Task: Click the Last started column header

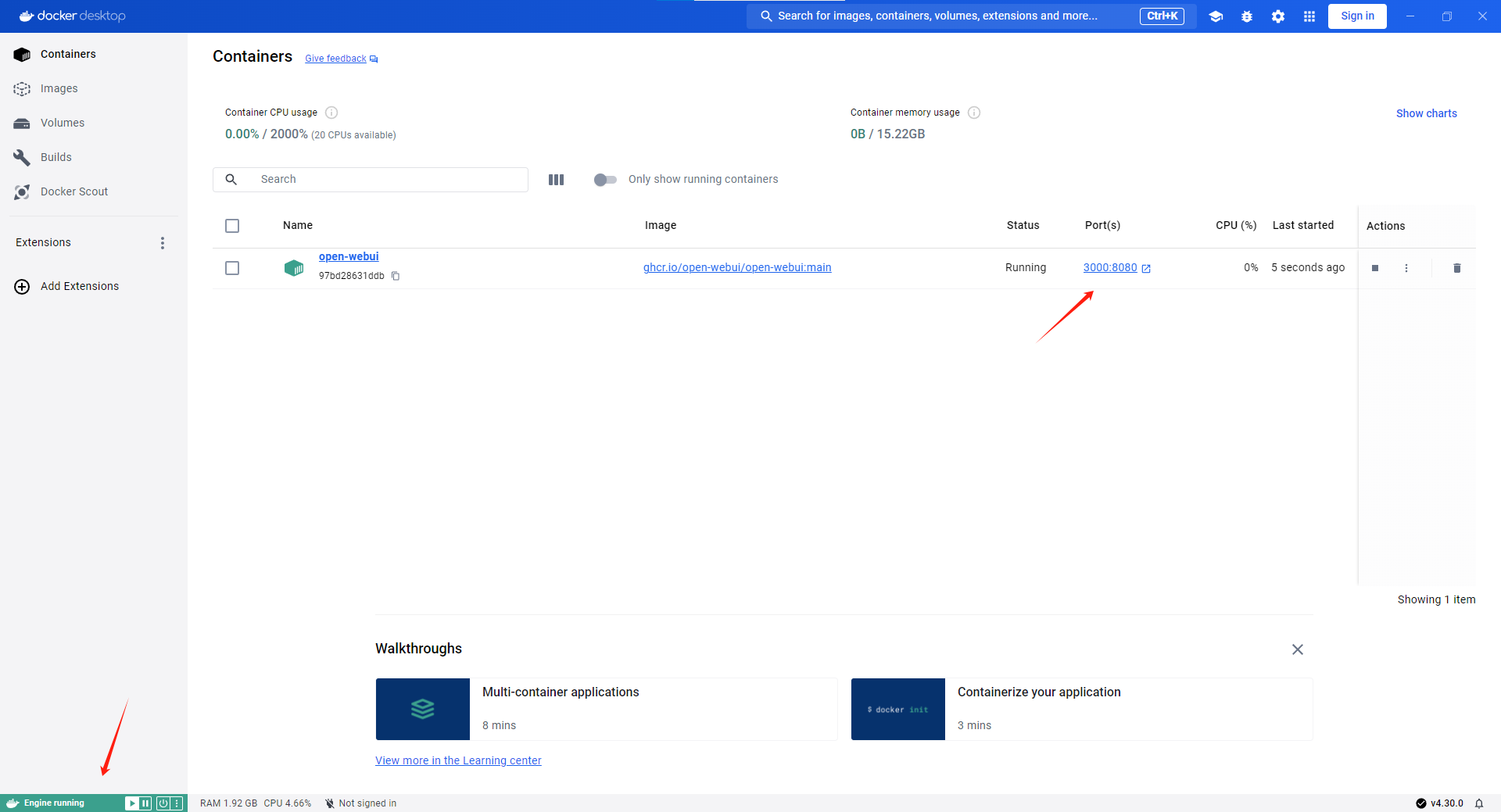Action: pyautogui.click(x=1303, y=225)
